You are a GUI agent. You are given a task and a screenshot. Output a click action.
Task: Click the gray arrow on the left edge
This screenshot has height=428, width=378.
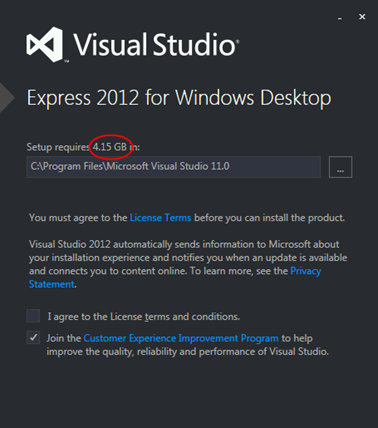click(x=7, y=97)
